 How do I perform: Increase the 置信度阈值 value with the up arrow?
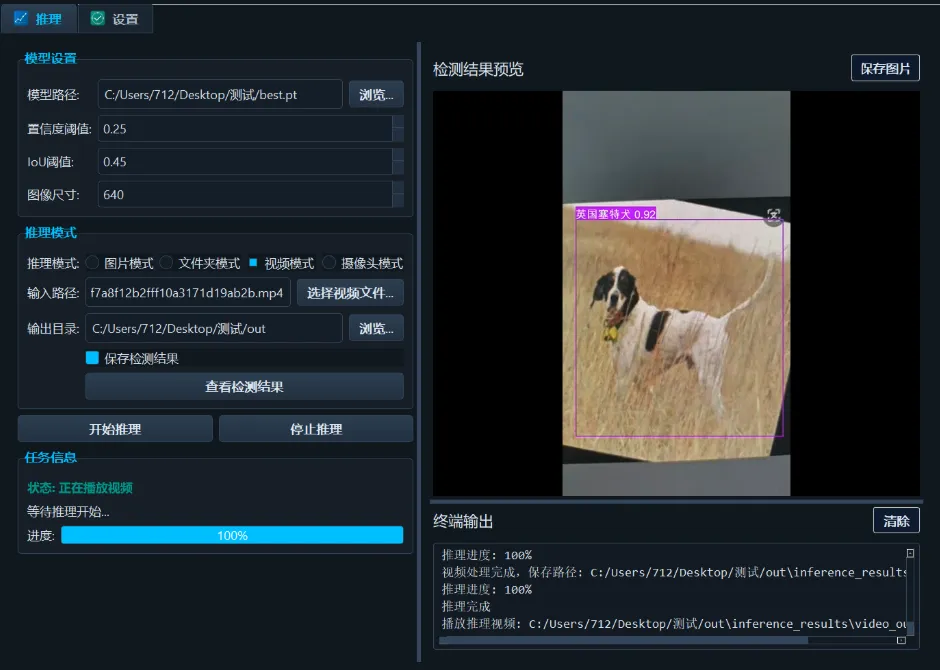tap(398, 122)
